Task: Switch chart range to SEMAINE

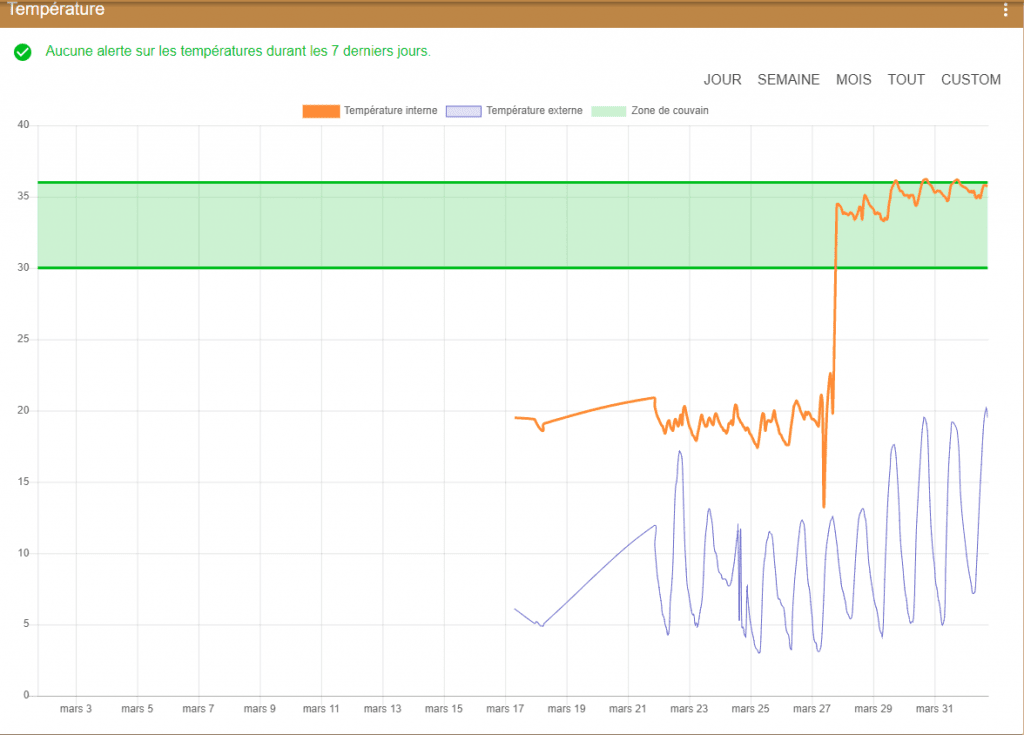Action: [788, 80]
